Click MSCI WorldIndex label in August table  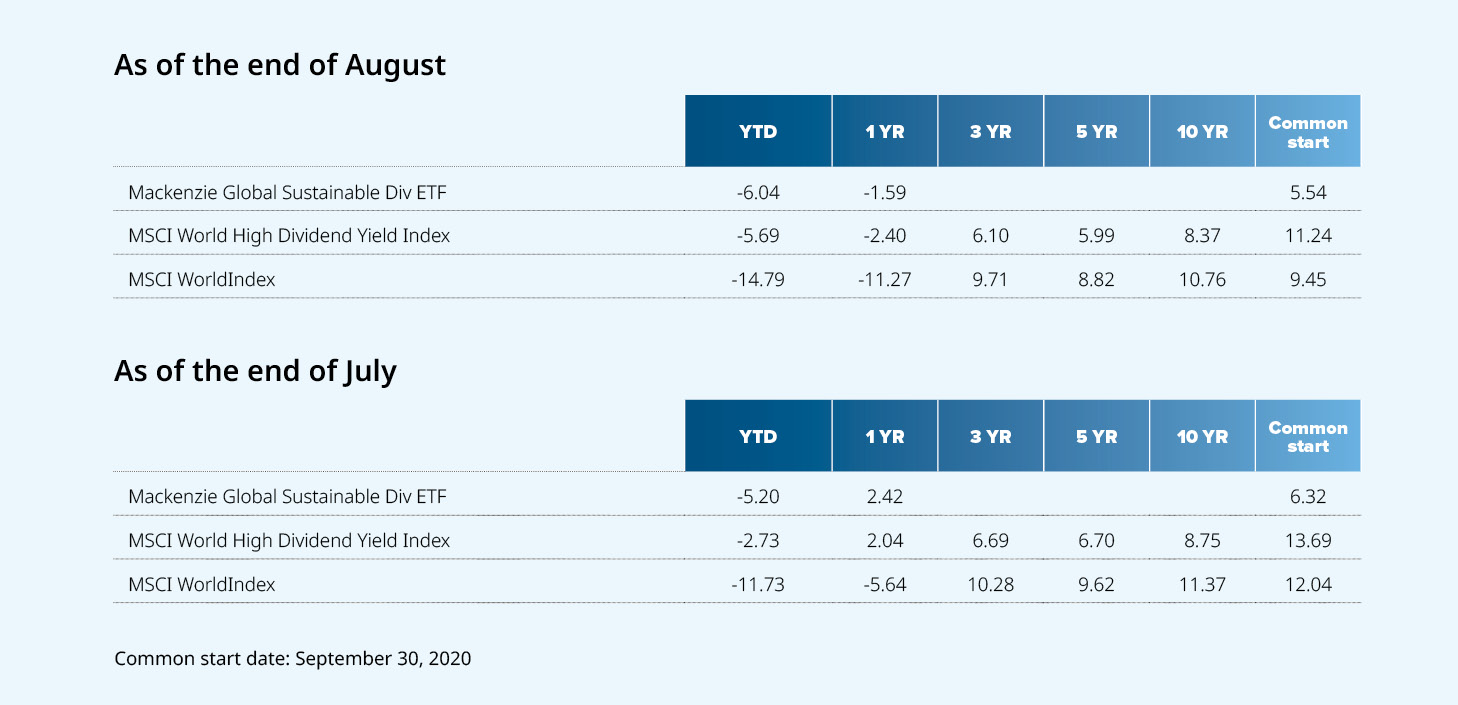tap(202, 280)
